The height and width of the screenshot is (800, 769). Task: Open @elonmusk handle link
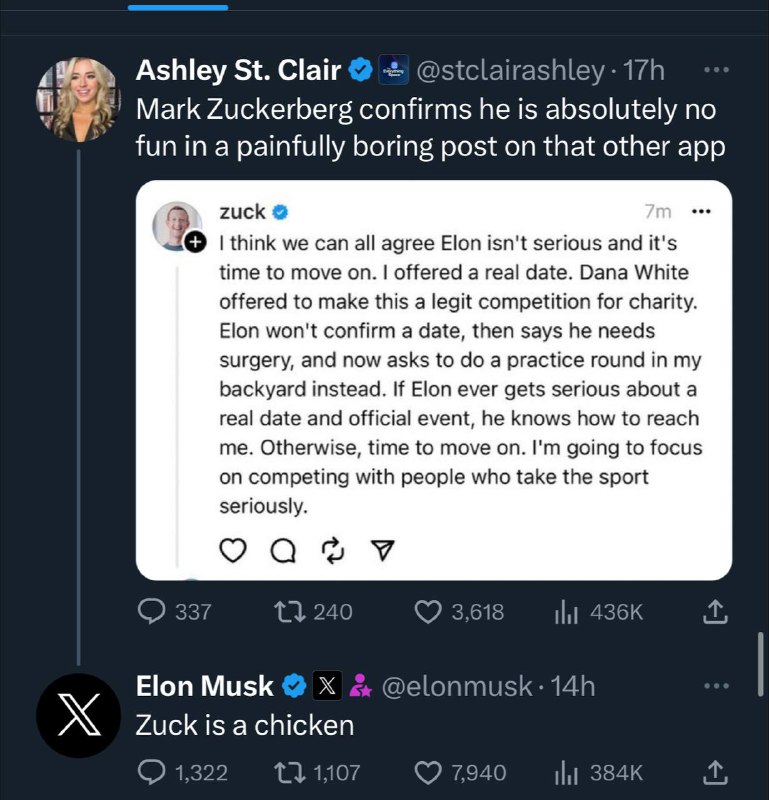click(x=457, y=686)
